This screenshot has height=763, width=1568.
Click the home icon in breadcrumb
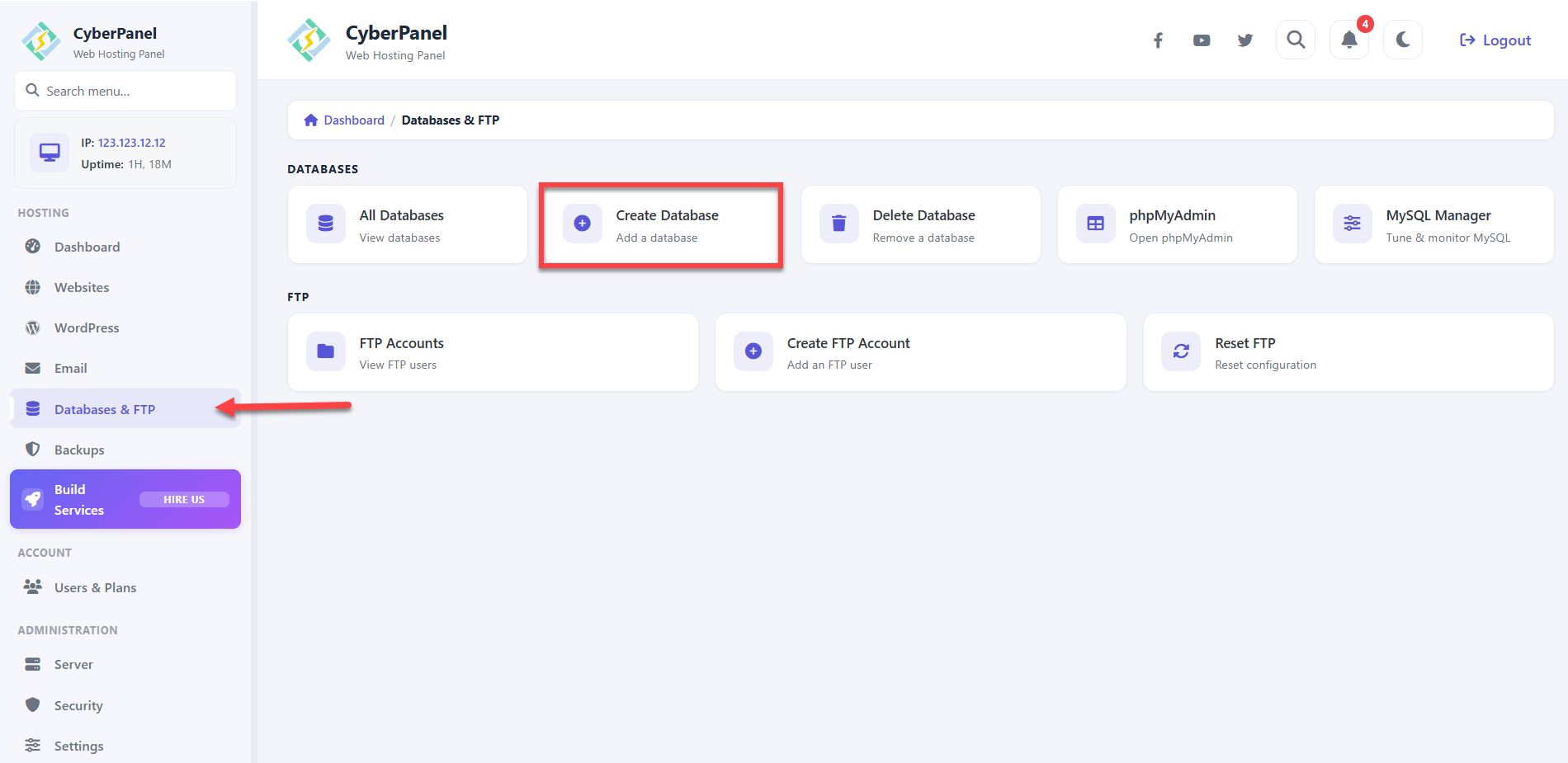point(311,120)
